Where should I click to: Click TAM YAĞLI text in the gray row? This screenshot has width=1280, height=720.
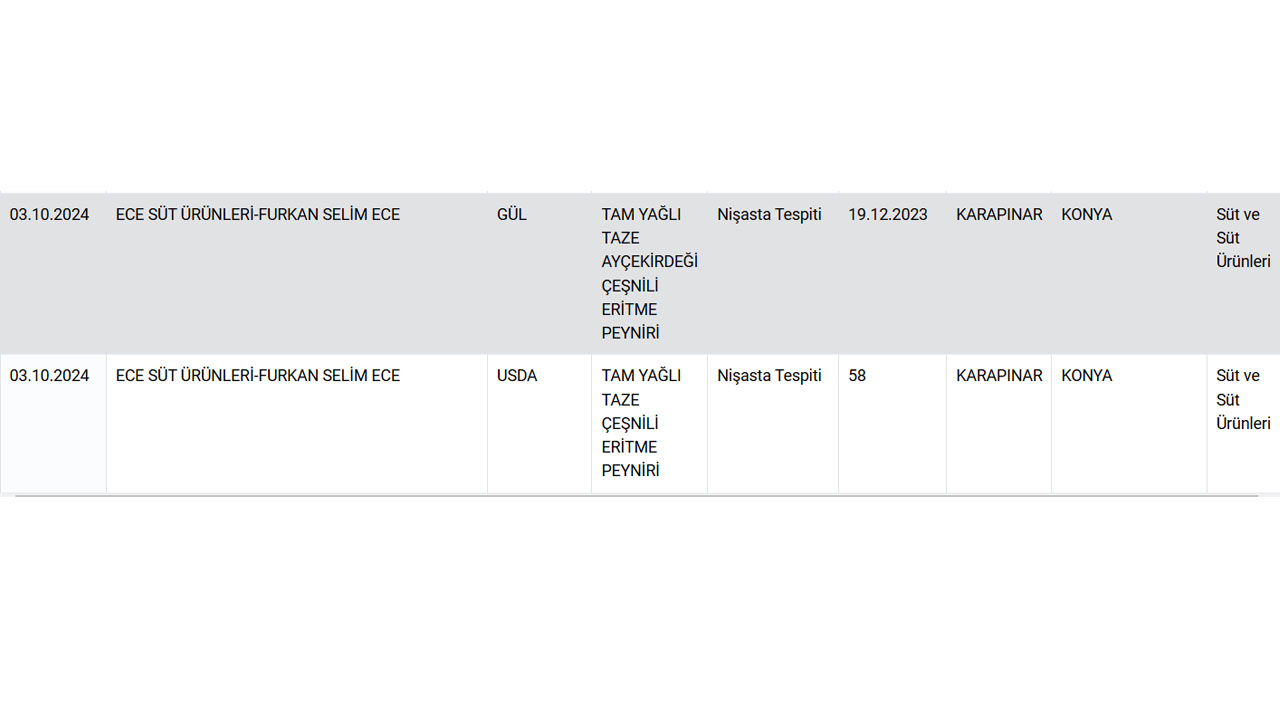point(641,215)
